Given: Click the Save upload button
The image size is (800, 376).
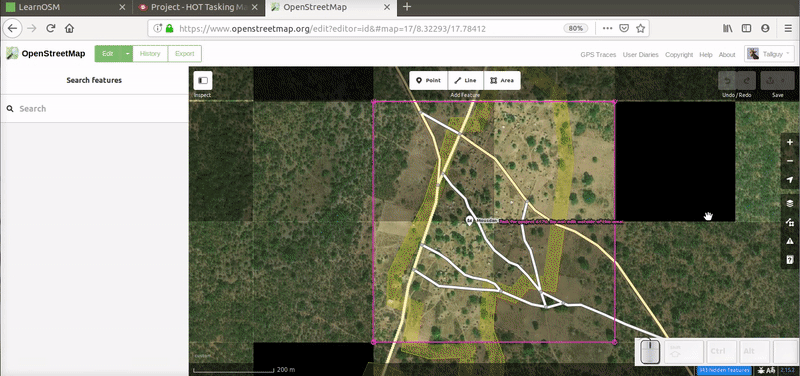Looking at the screenshot, I should [778, 81].
